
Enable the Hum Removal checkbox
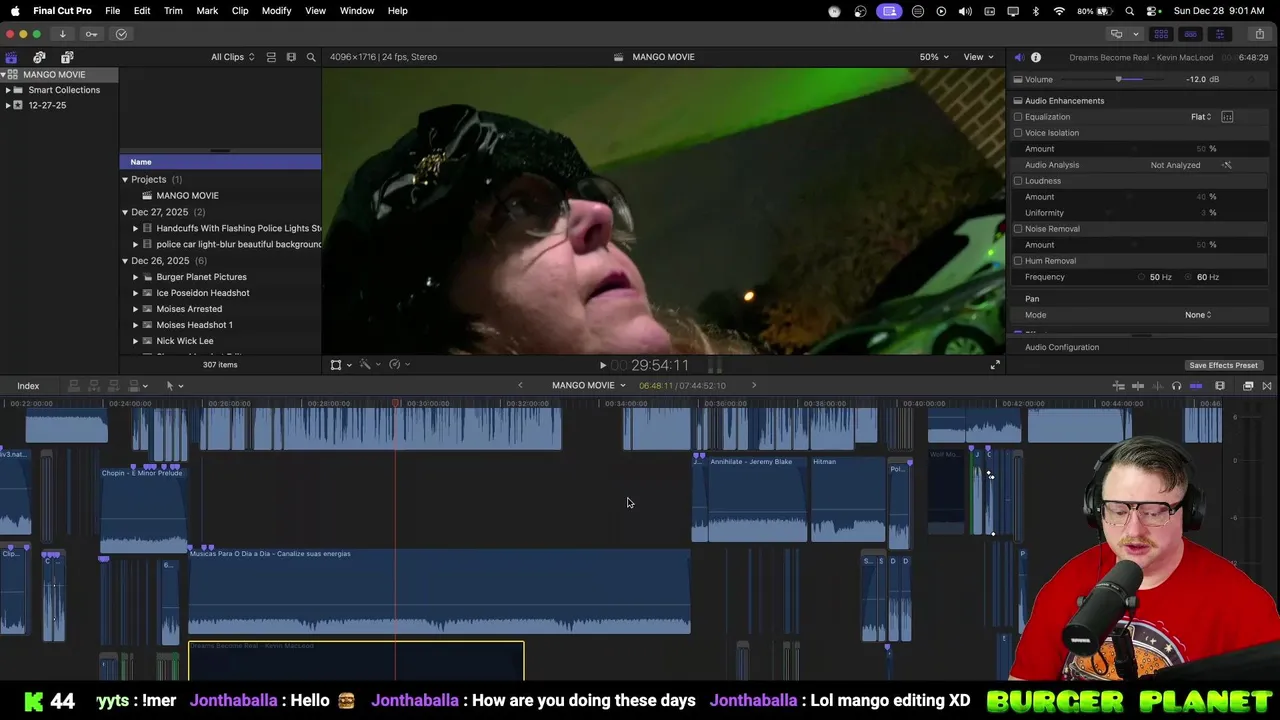pyautogui.click(x=1018, y=261)
